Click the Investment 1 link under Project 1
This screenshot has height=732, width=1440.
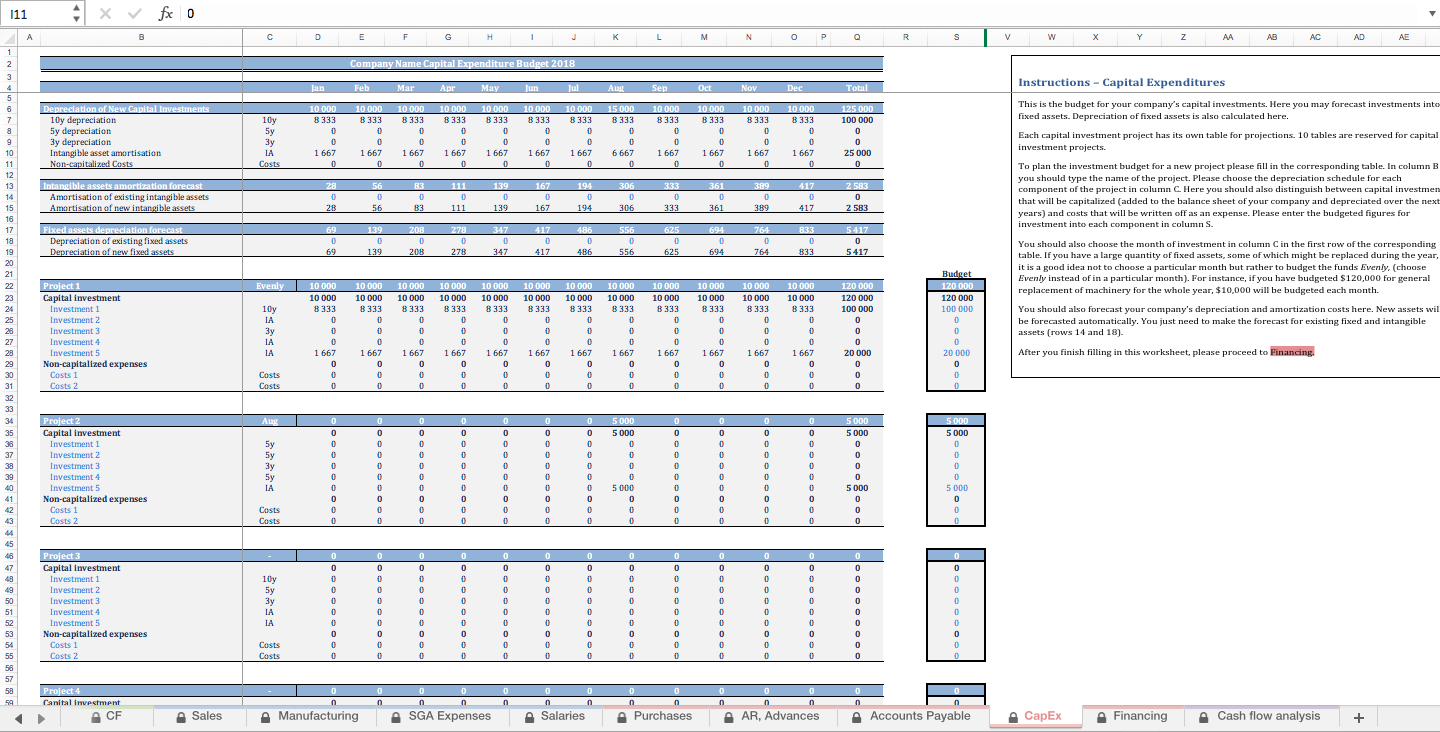click(74, 310)
